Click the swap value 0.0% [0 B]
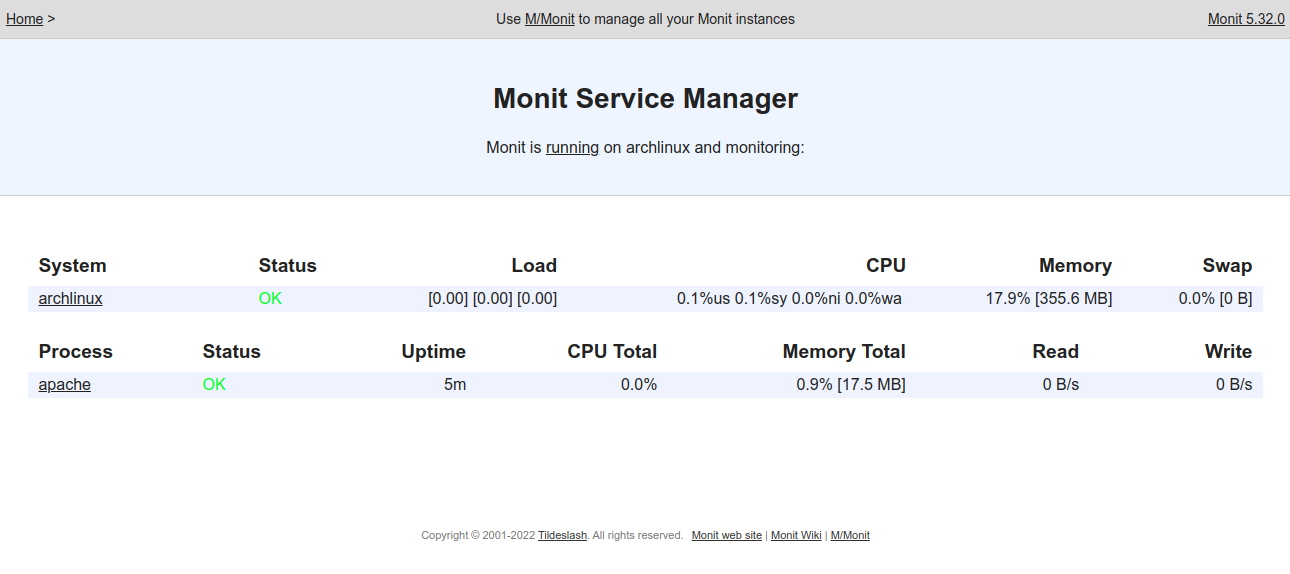 [1215, 298]
